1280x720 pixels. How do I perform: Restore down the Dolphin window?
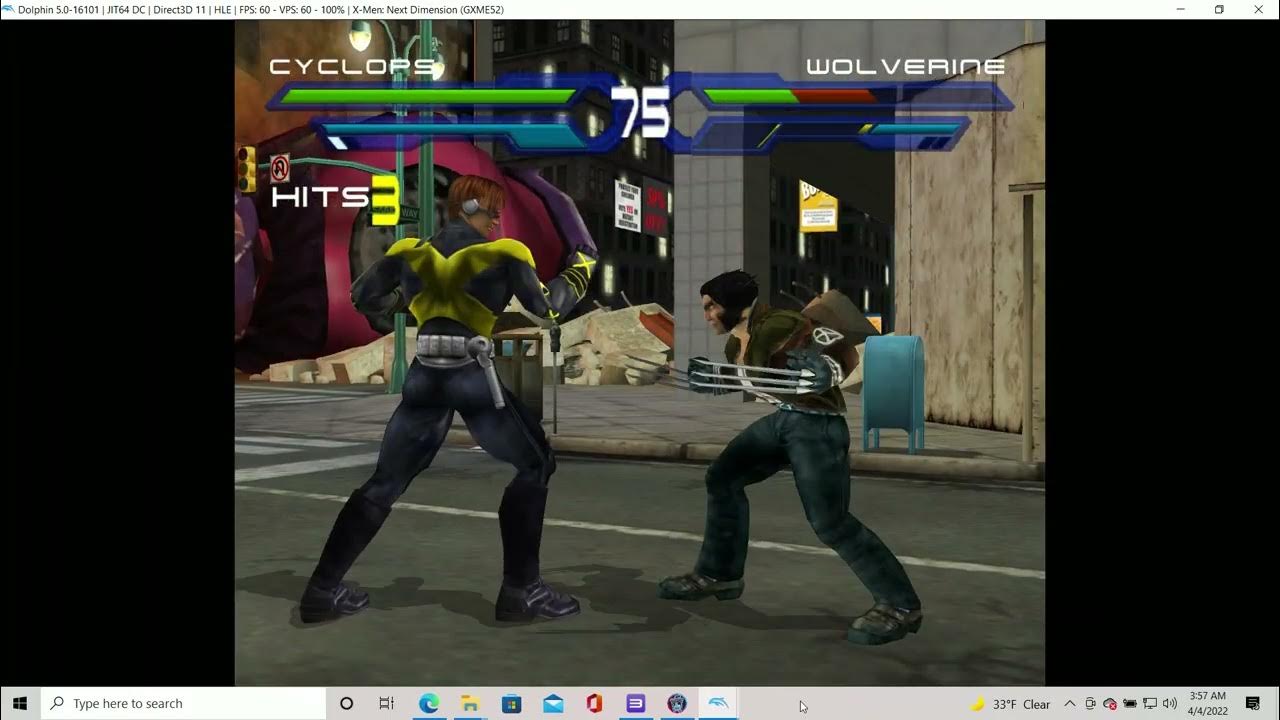pyautogui.click(x=1219, y=9)
